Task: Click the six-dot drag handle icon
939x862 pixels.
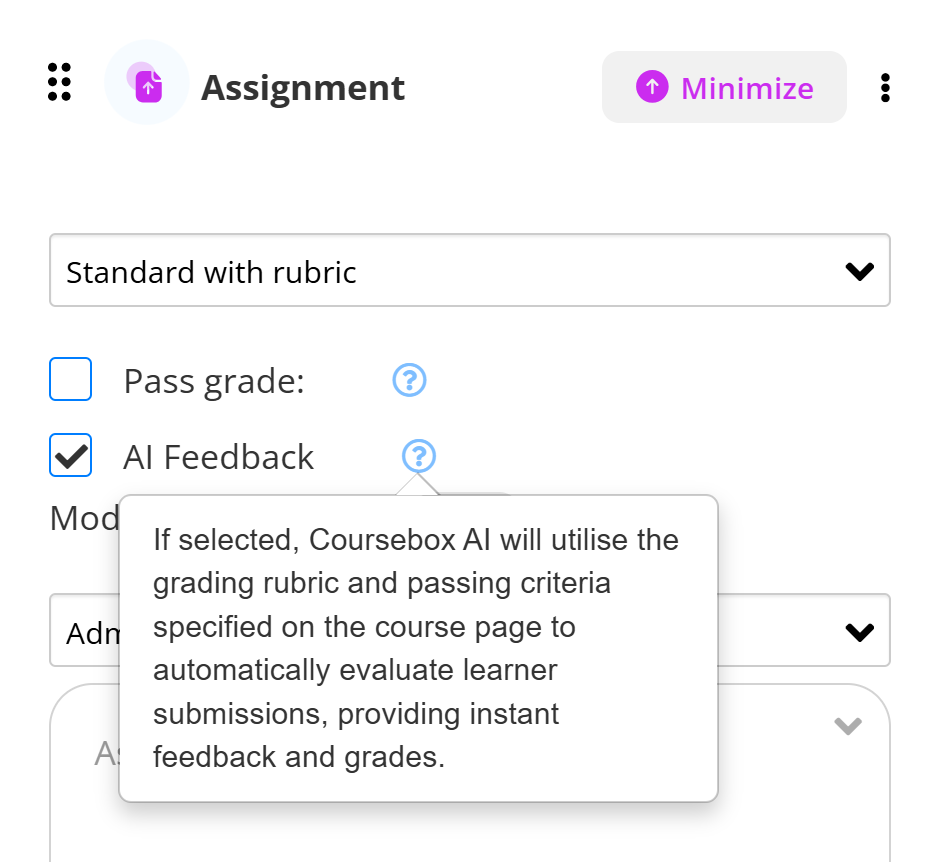Action: (59, 82)
